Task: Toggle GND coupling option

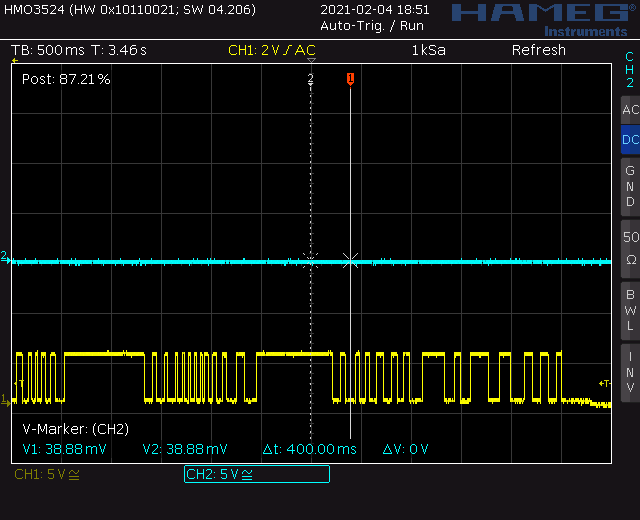Action: 630,187
